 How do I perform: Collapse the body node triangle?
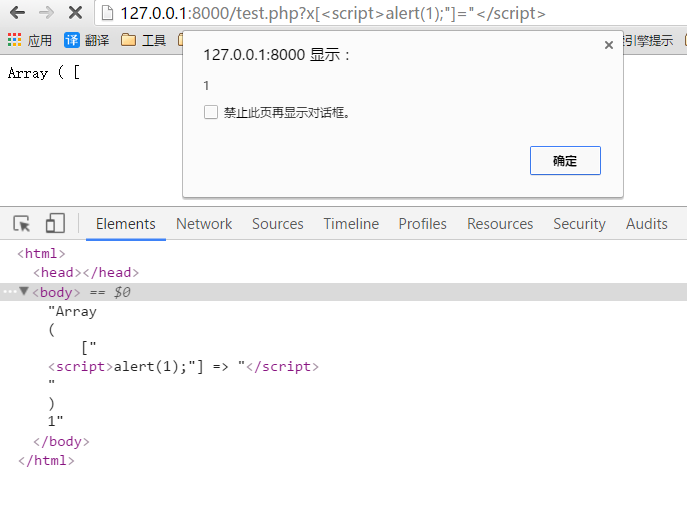[x=24, y=291]
